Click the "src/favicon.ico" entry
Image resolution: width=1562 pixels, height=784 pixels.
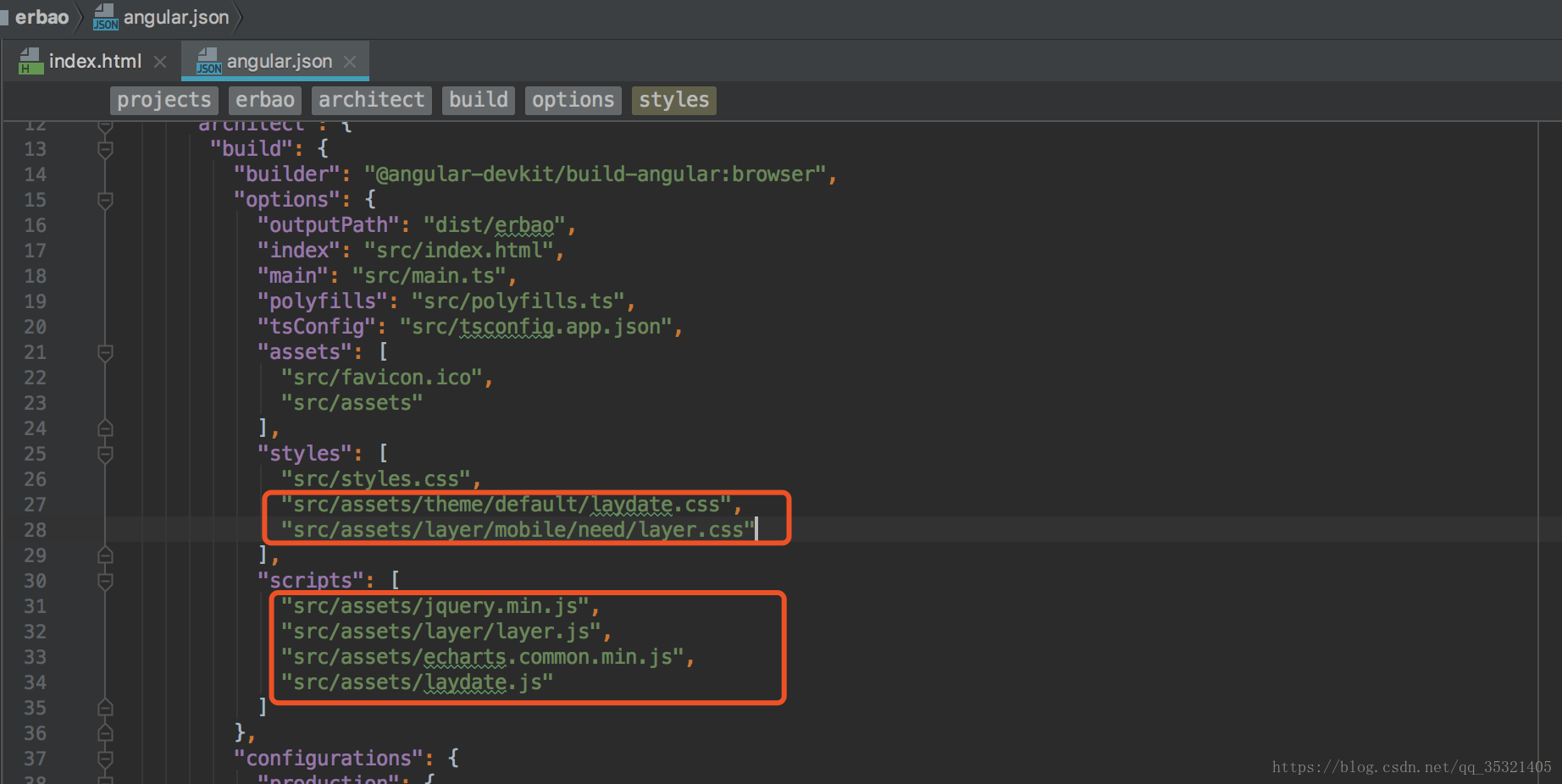381,378
